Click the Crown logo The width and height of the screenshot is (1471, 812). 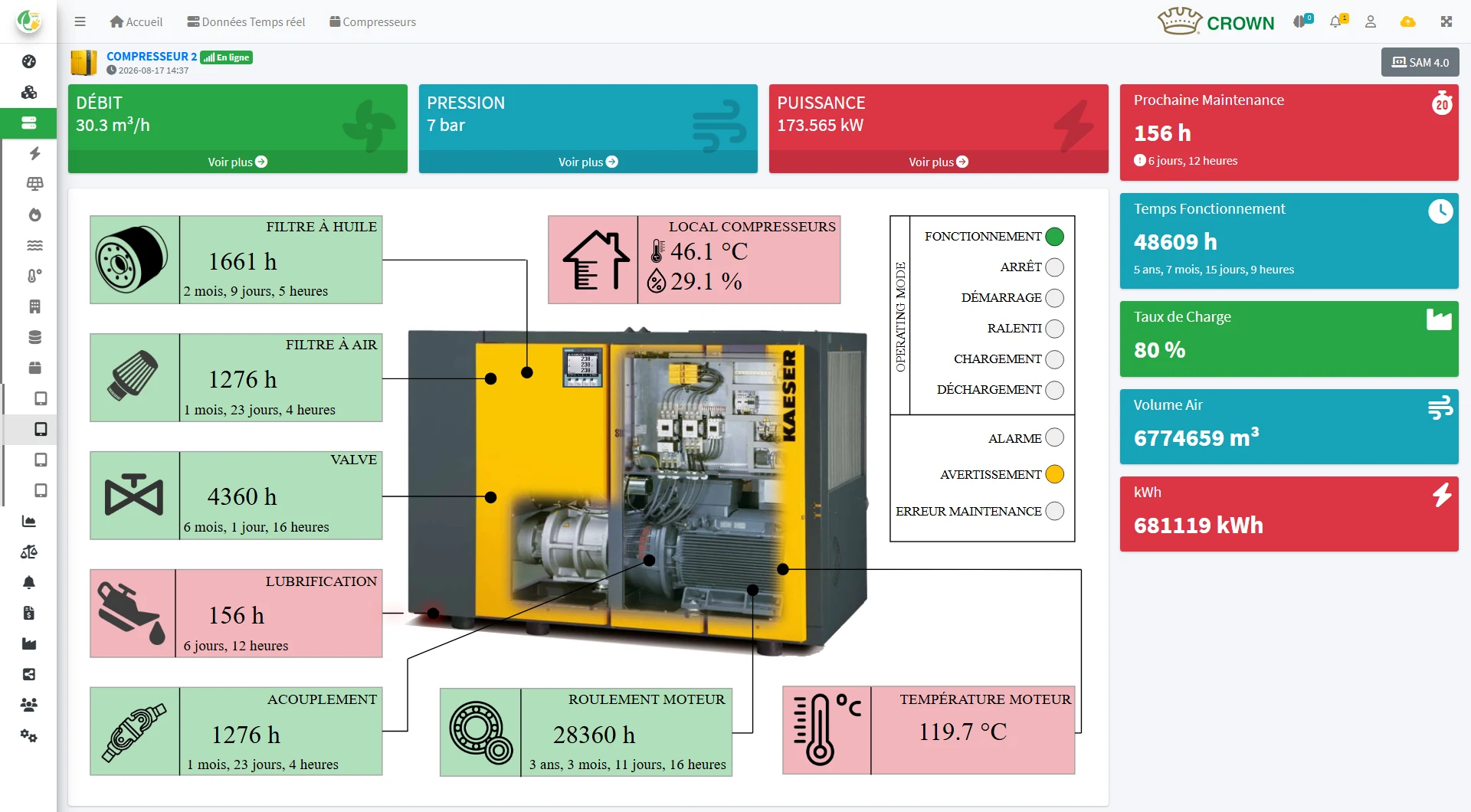point(1216,21)
